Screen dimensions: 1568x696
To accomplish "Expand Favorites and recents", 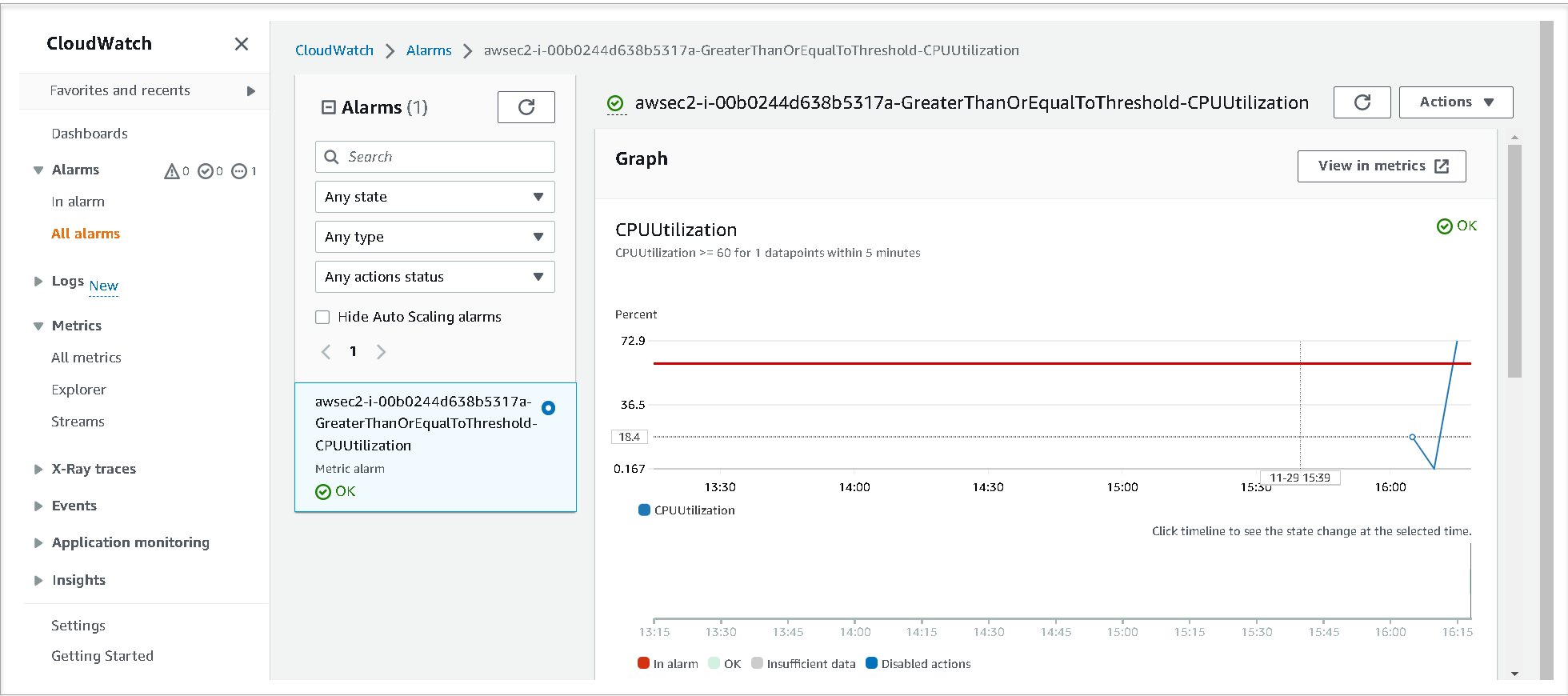I will coord(250,91).
